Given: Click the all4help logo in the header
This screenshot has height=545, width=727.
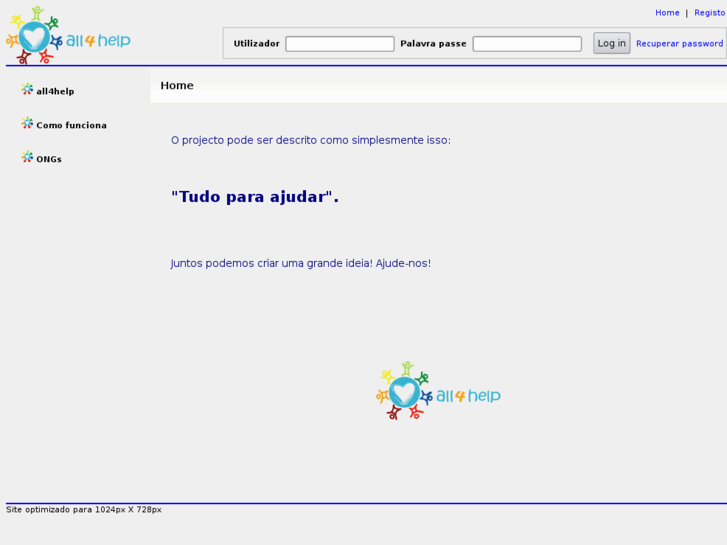Looking at the screenshot, I should pos(68,35).
